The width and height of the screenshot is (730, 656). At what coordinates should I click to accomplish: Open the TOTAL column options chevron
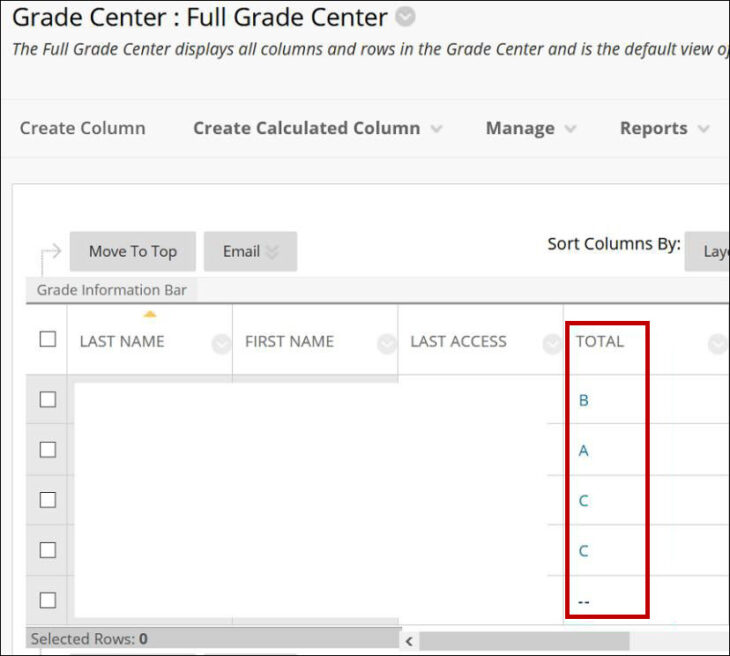pos(717,345)
